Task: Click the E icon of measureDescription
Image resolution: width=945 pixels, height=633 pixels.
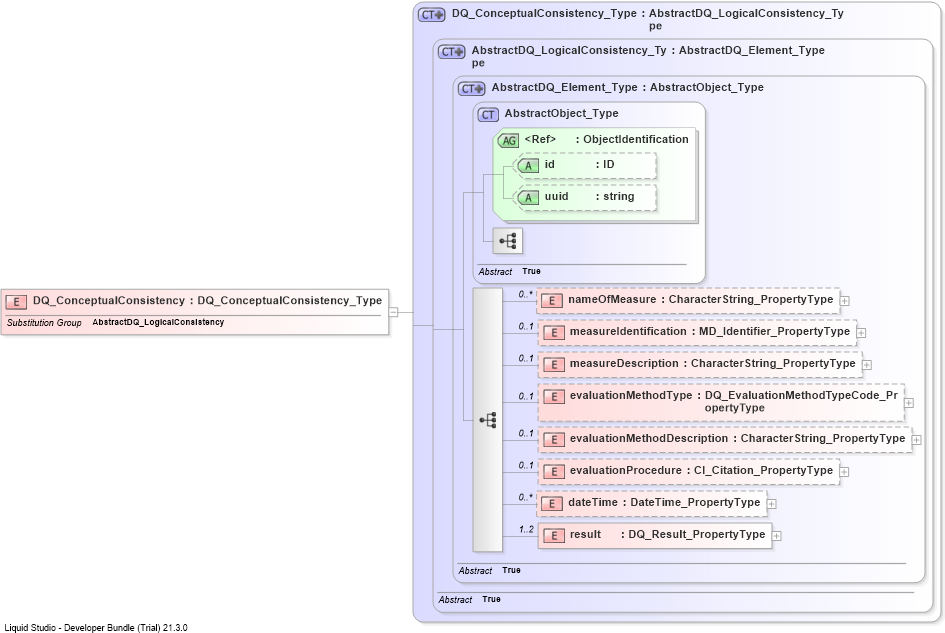Action: [553, 365]
